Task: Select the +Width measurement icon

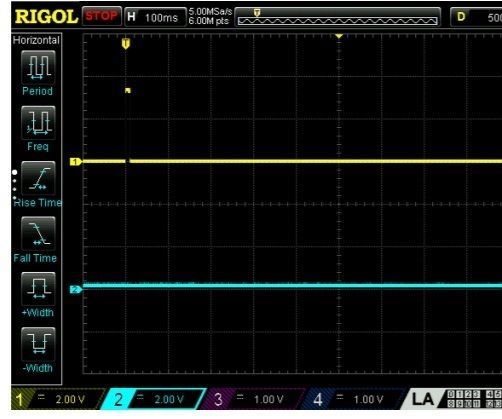Action: coord(38,289)
